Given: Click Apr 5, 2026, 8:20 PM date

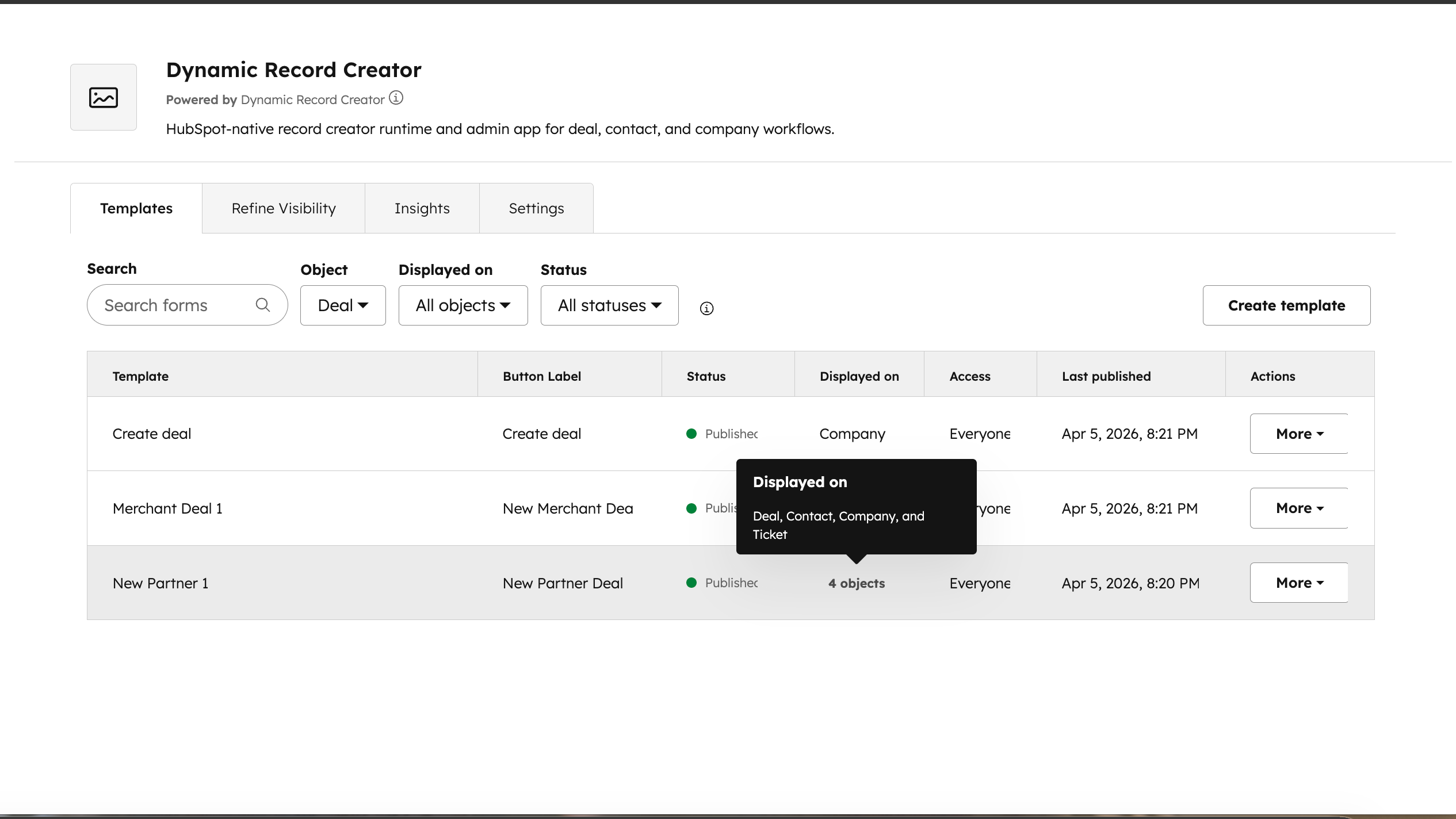Looking at the screenshot, I should point(1131,583).
